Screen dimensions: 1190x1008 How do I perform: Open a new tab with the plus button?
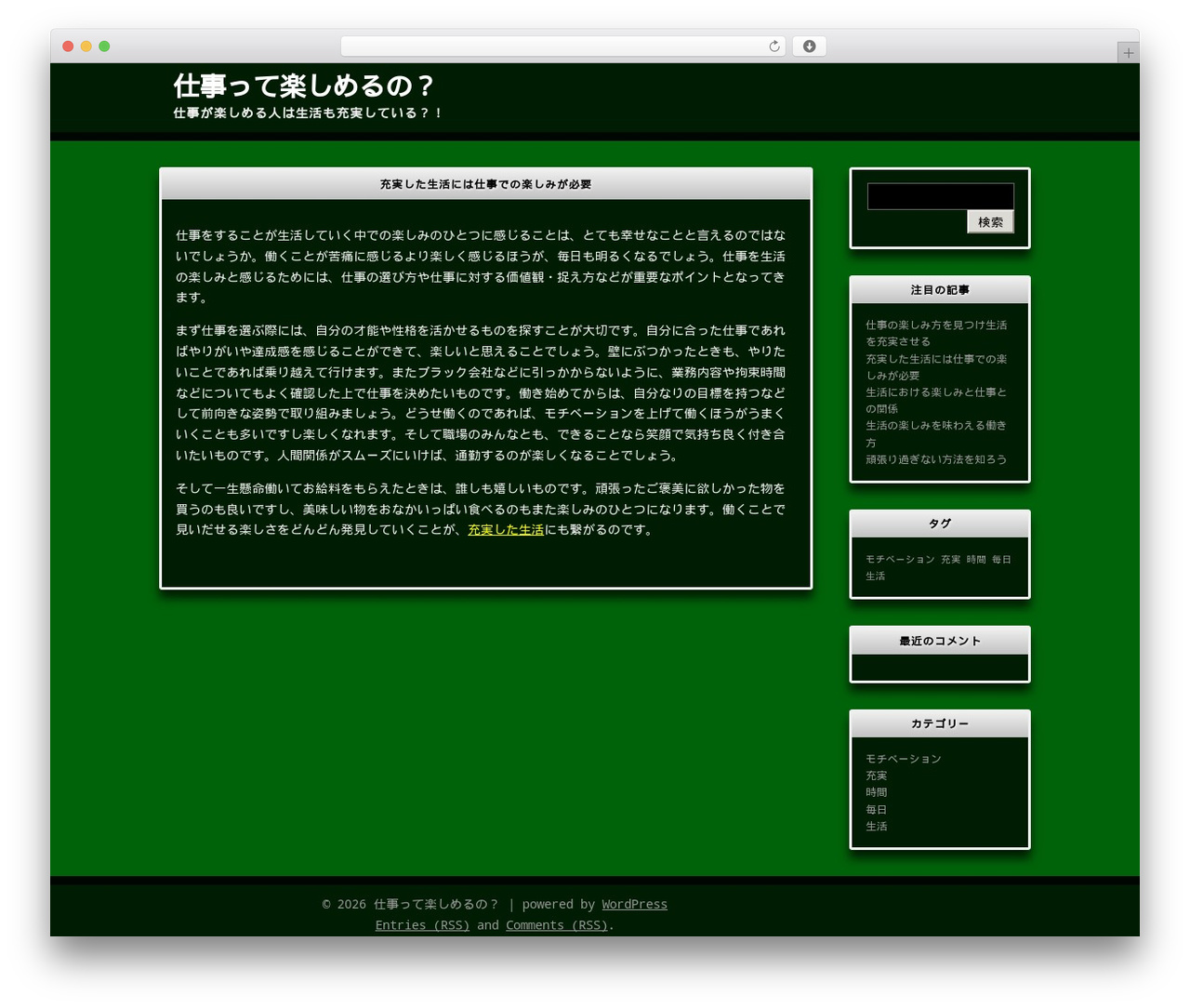(1128, 53)
